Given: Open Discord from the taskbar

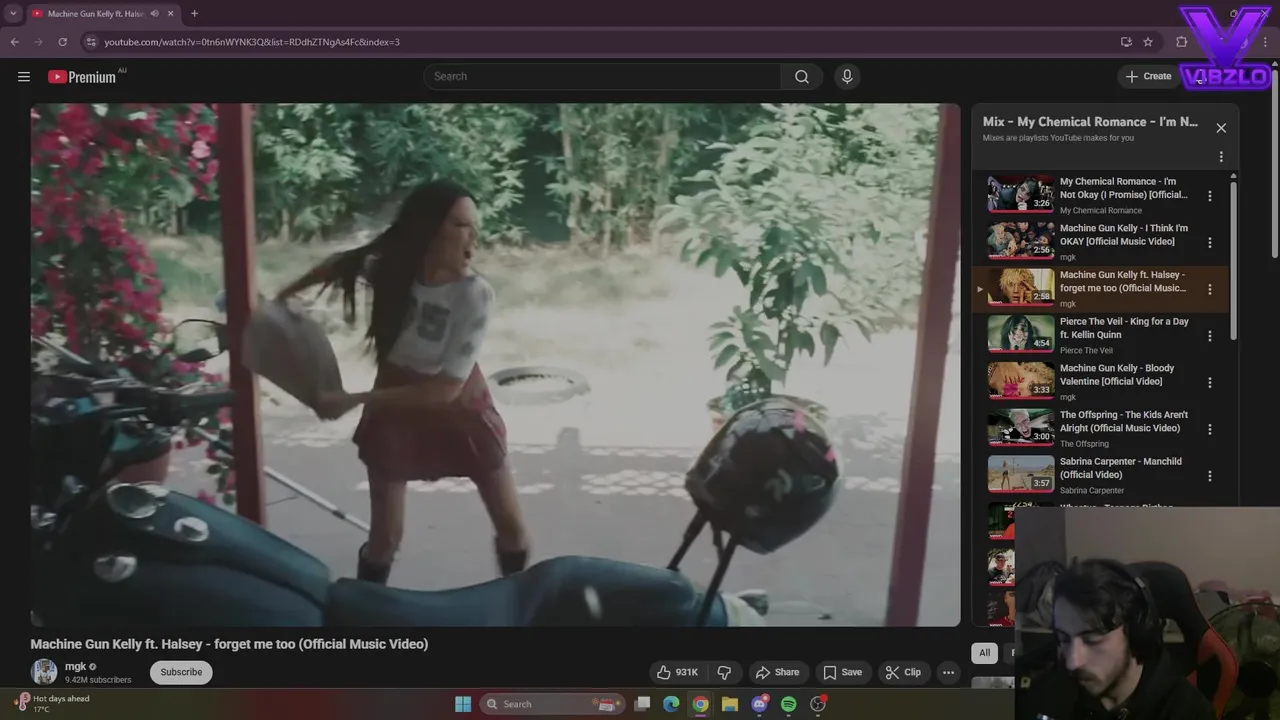Looking at the screenshot, I should pos(759,704).
